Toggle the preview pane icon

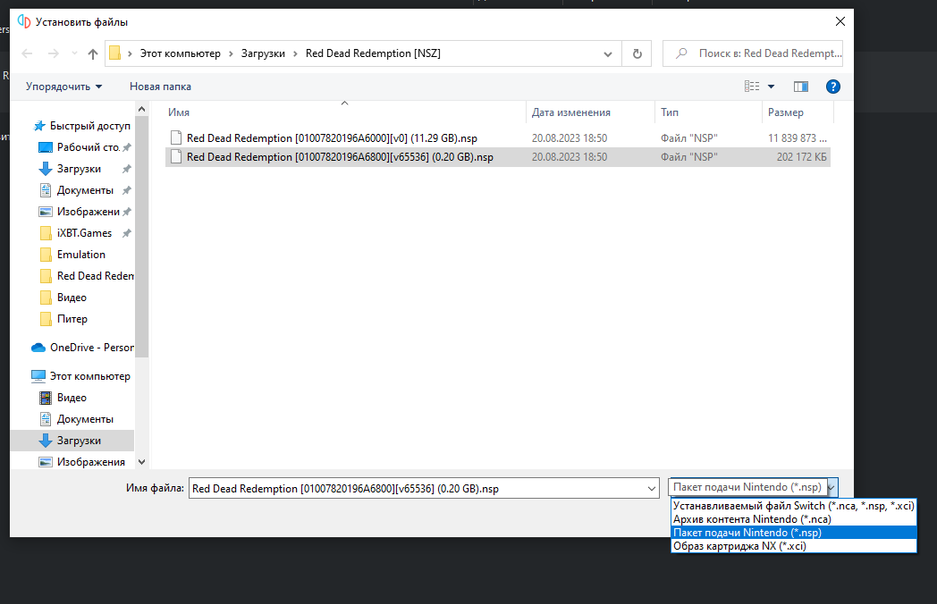point(801,87)
